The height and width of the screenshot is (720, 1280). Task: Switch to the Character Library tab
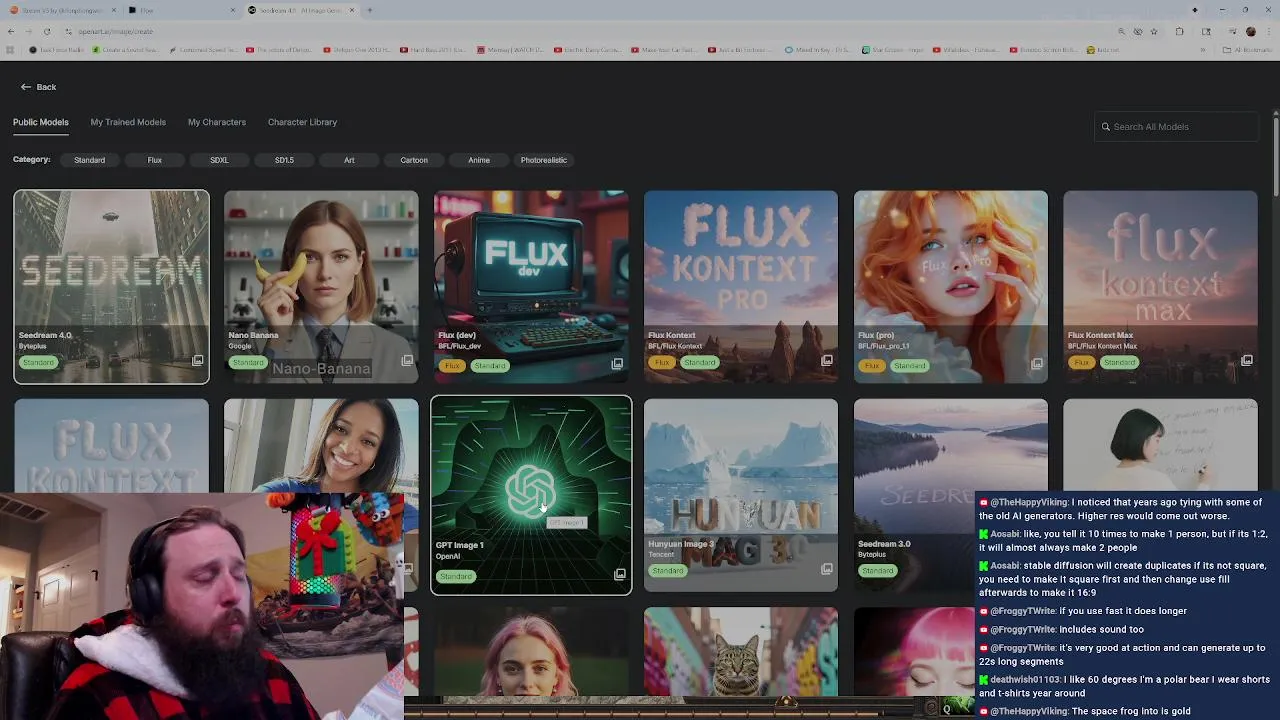click(x=302, y=122)
